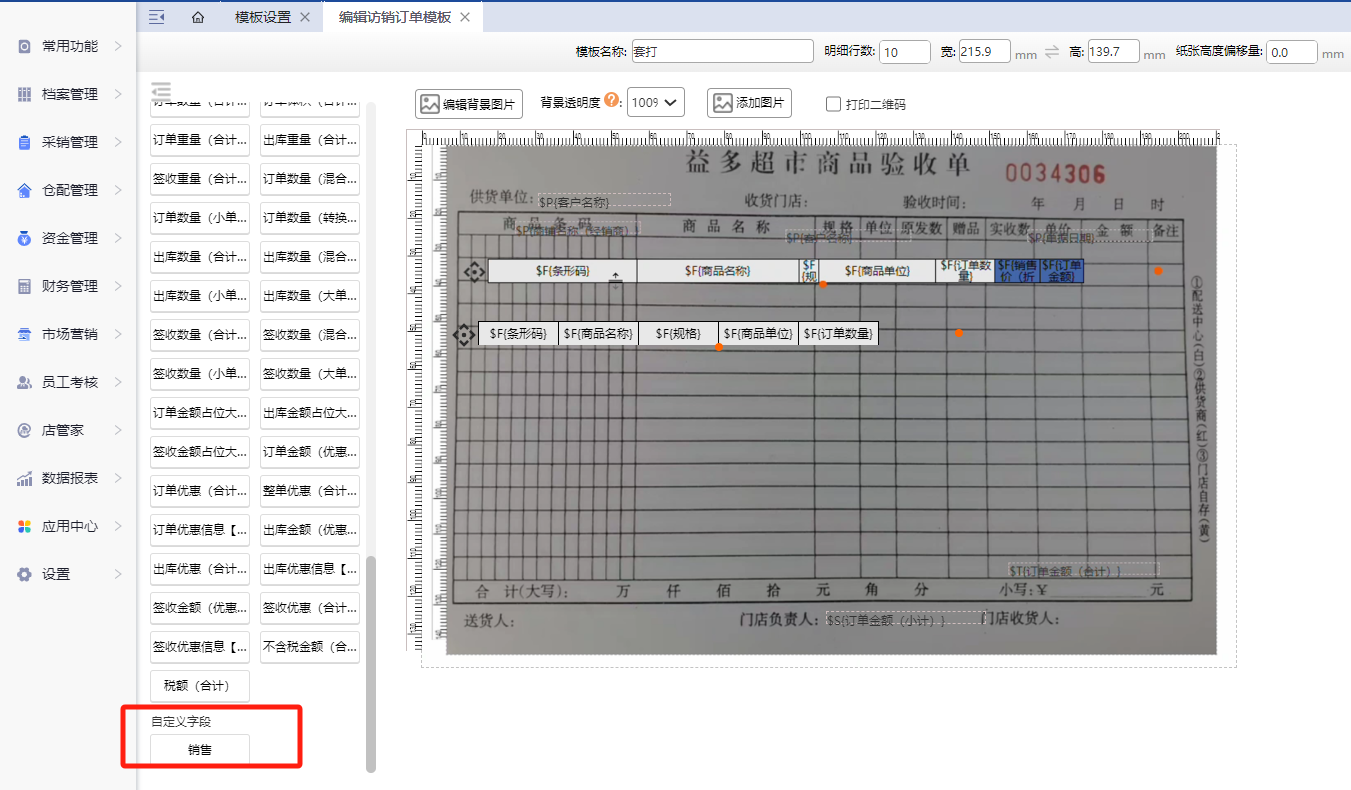
Task: Click the background transparency help icon
Action: point(612,101)
